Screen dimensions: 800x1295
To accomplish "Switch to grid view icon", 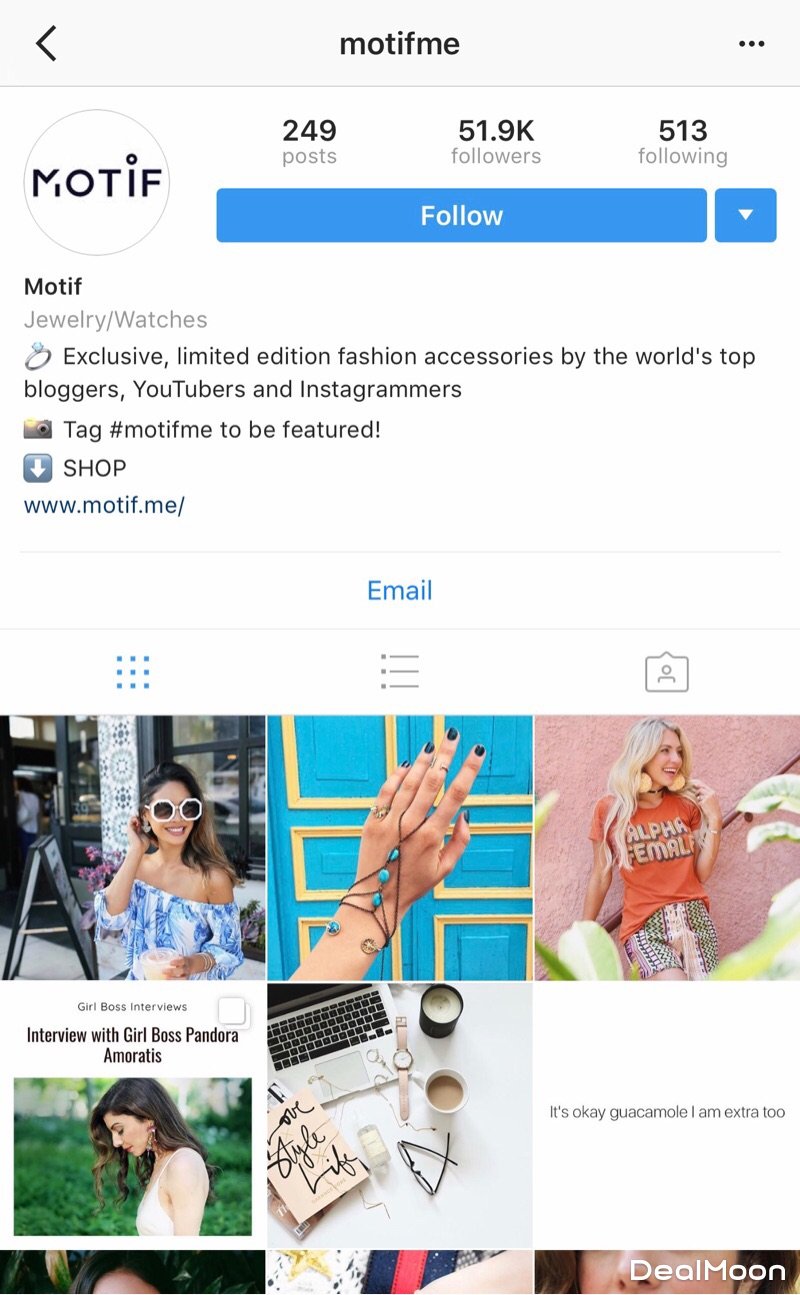I will 133,672.
